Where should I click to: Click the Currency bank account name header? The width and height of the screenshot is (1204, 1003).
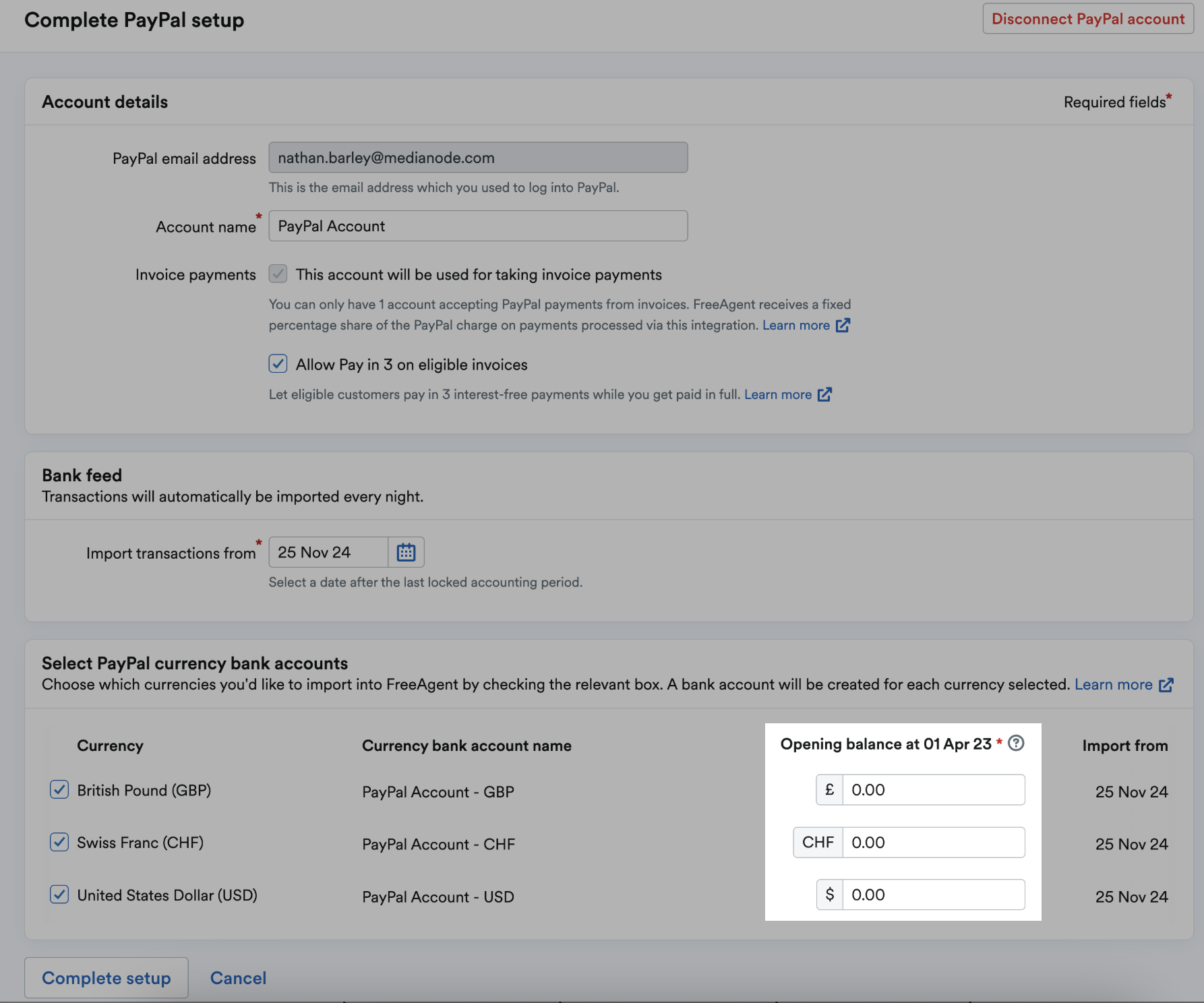point(466,746)
